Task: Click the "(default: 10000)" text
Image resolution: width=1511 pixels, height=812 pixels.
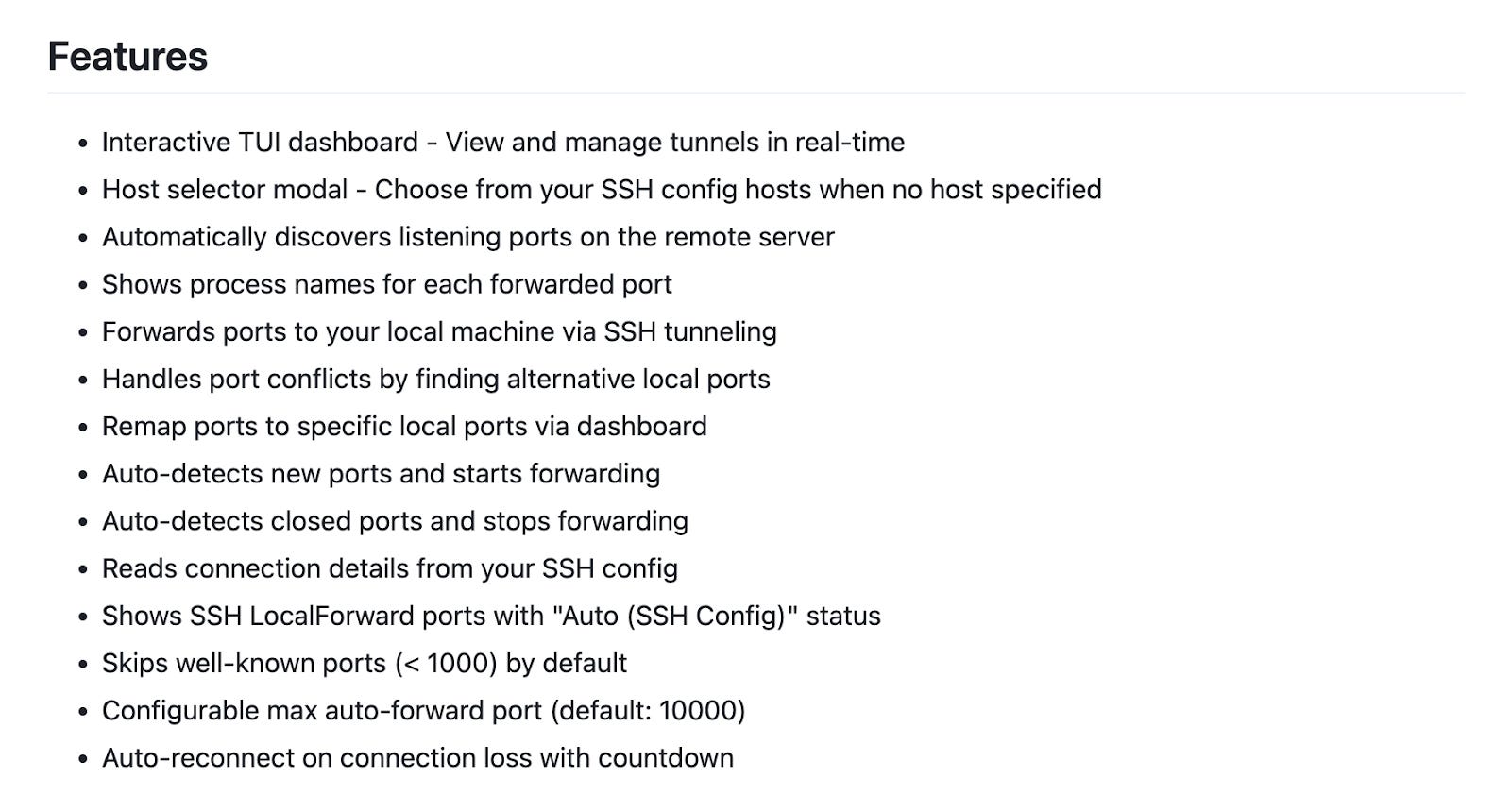Action: click(648, 710)
